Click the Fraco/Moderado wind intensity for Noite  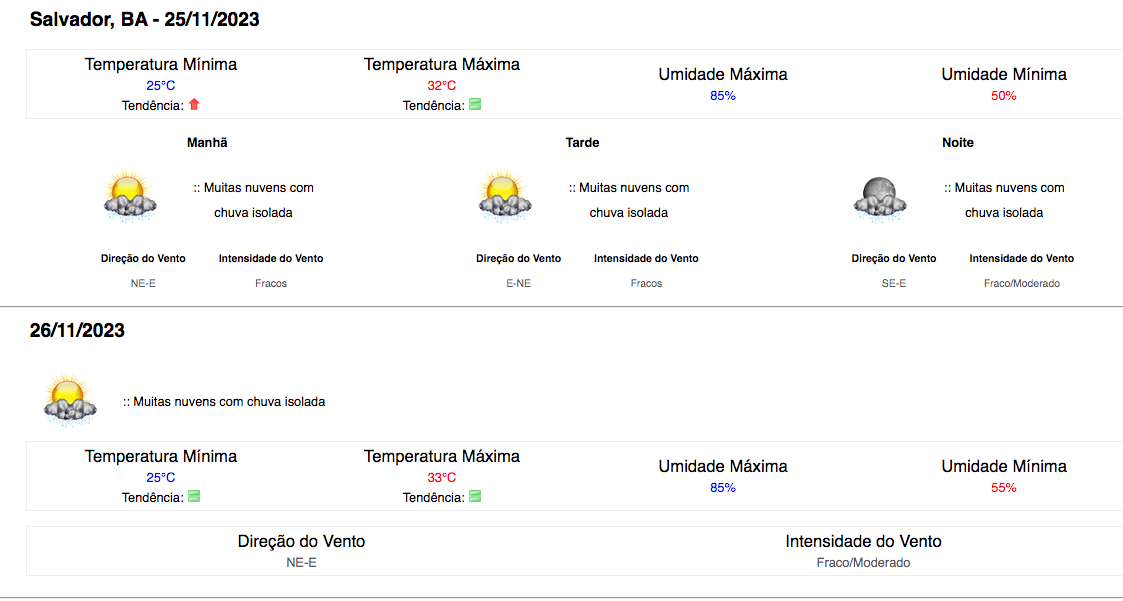1022,283
